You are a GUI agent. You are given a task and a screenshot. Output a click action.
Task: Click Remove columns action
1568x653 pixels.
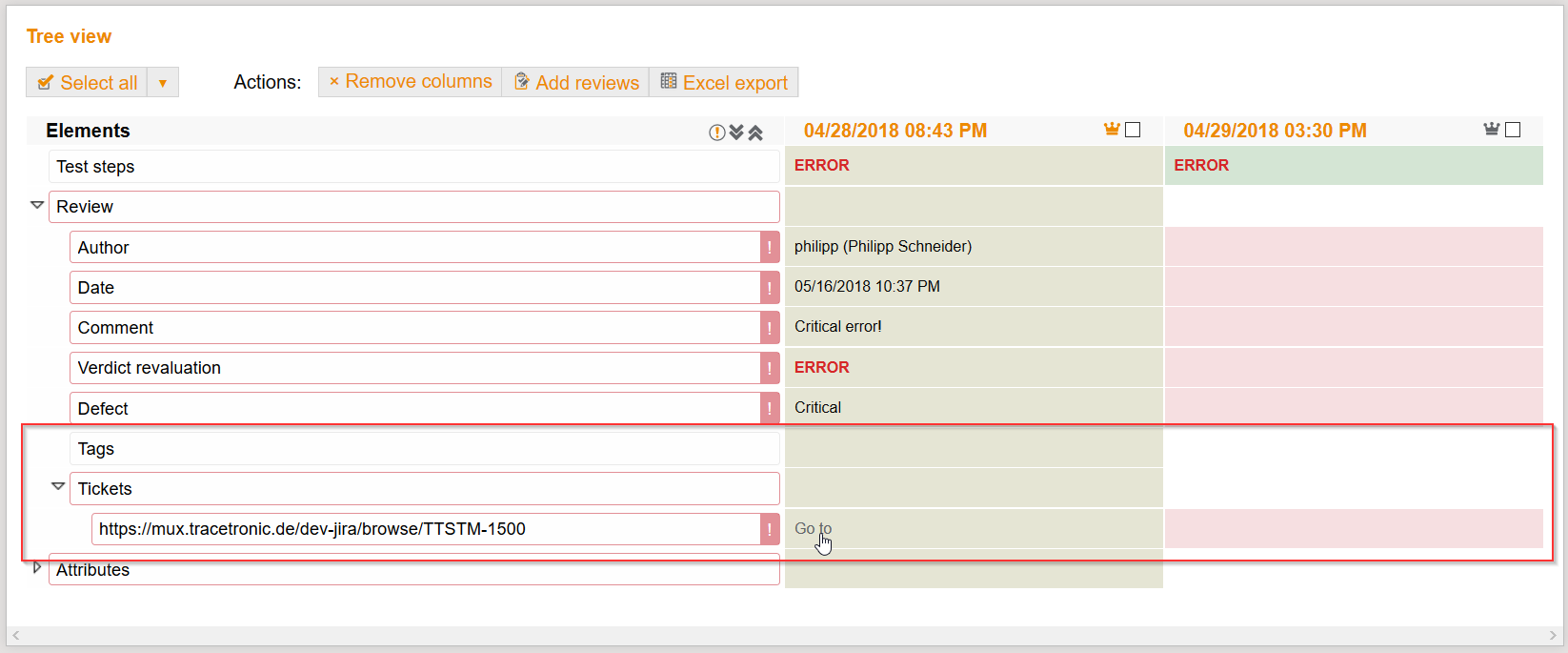[x=411, y=82]
